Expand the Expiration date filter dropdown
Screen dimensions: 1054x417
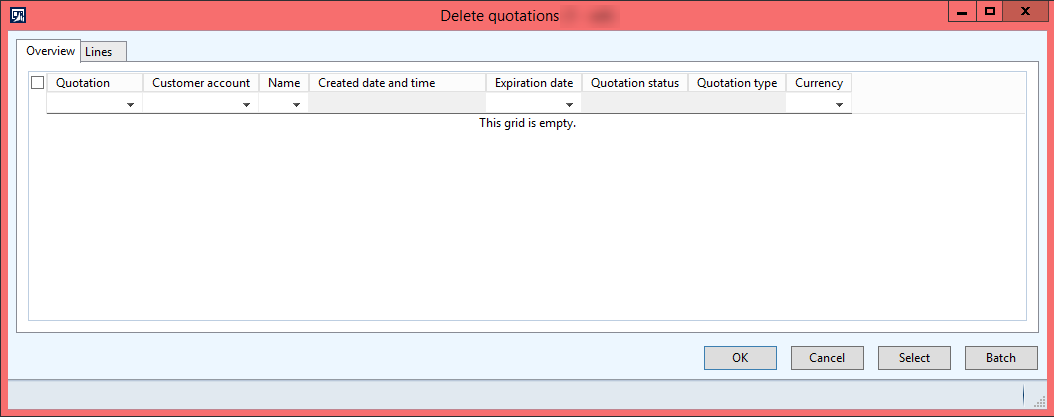point(570,105)
